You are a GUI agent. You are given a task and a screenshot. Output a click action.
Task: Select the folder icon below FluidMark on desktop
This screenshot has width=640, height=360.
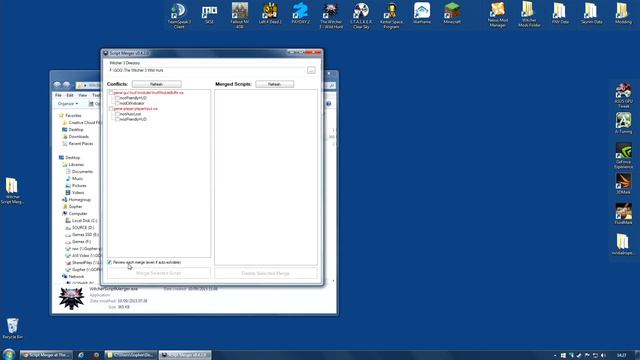click(623, 244)
